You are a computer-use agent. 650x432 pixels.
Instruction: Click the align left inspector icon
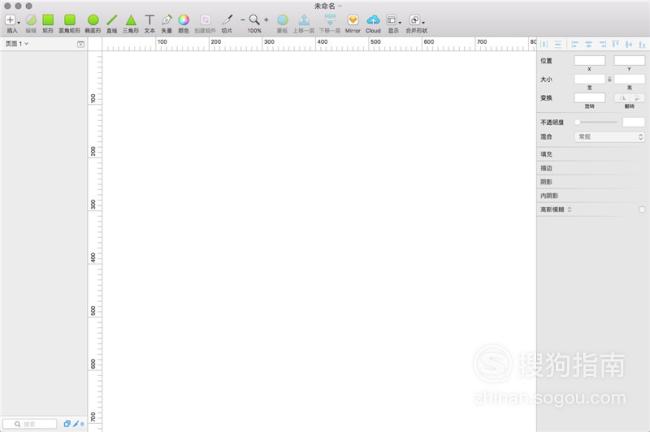coord(574,44)
